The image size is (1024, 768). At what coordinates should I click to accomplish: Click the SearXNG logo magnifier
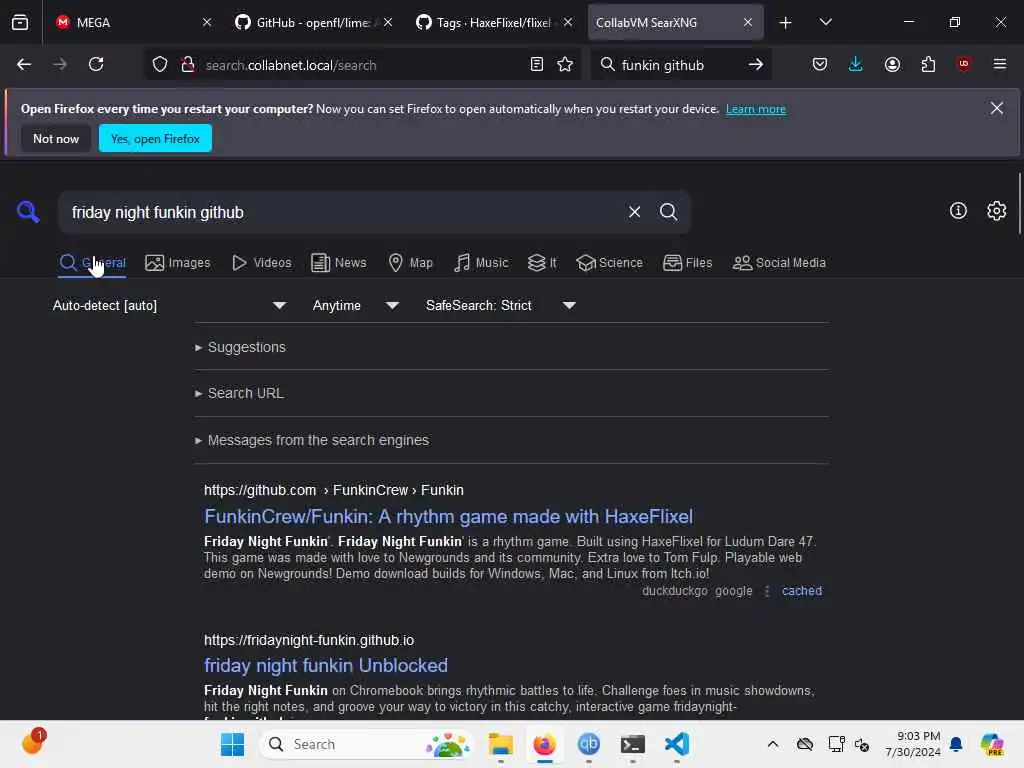(28, 212)
